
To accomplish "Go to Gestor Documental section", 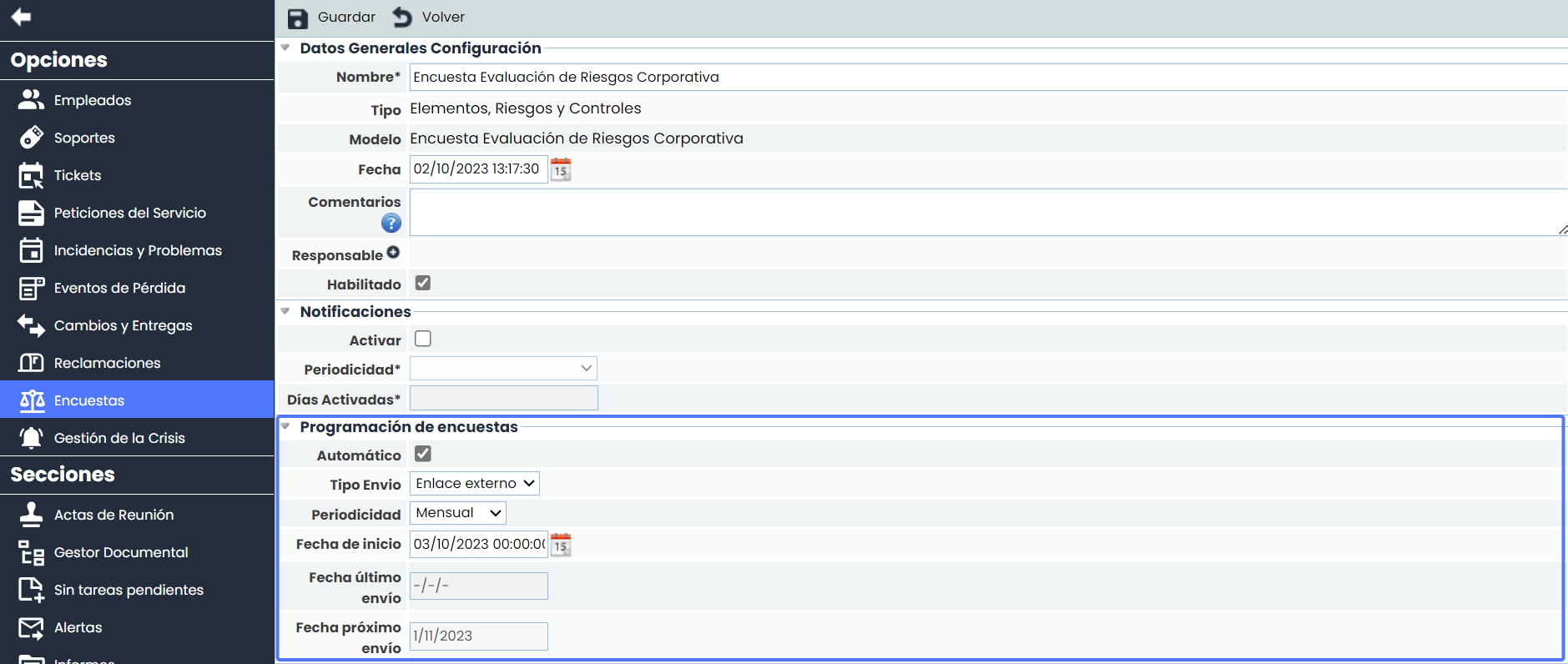I will (x=121, y=552).
